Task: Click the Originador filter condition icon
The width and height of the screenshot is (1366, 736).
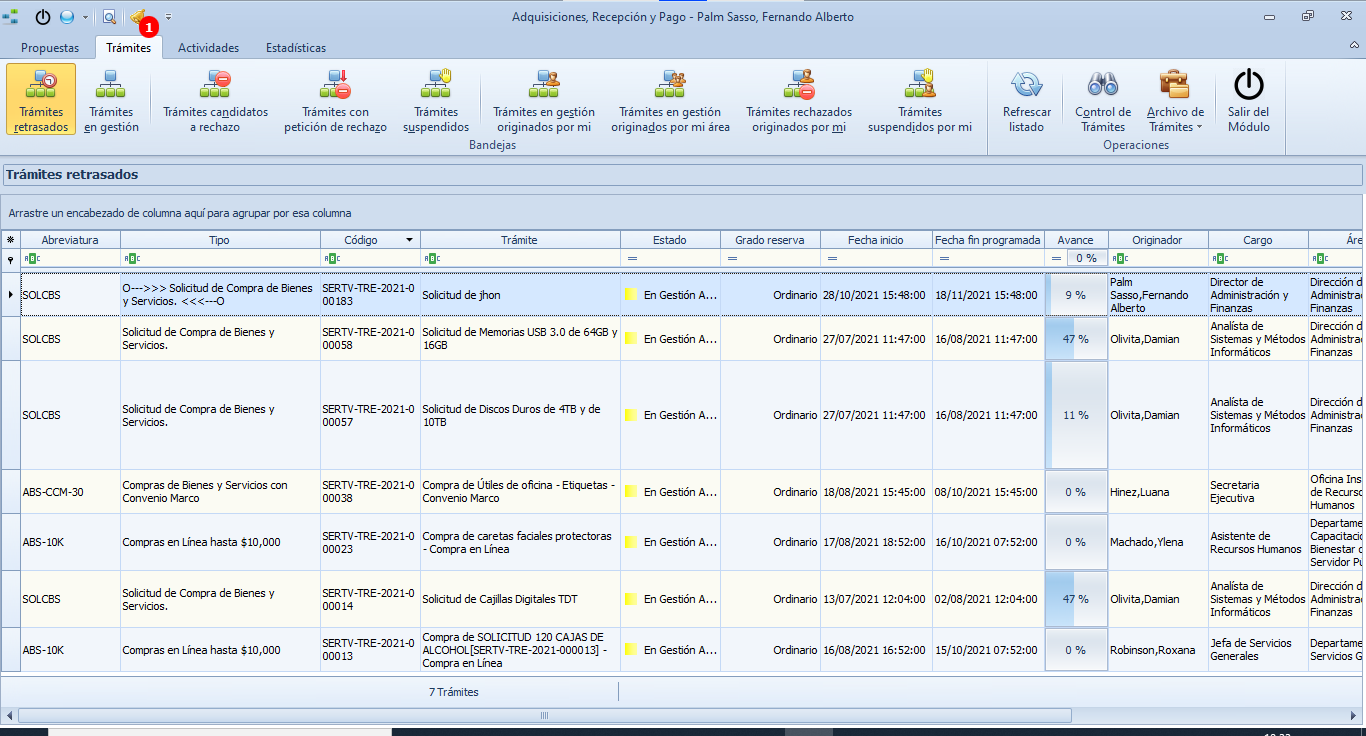Action: (x=1120, y=258)
